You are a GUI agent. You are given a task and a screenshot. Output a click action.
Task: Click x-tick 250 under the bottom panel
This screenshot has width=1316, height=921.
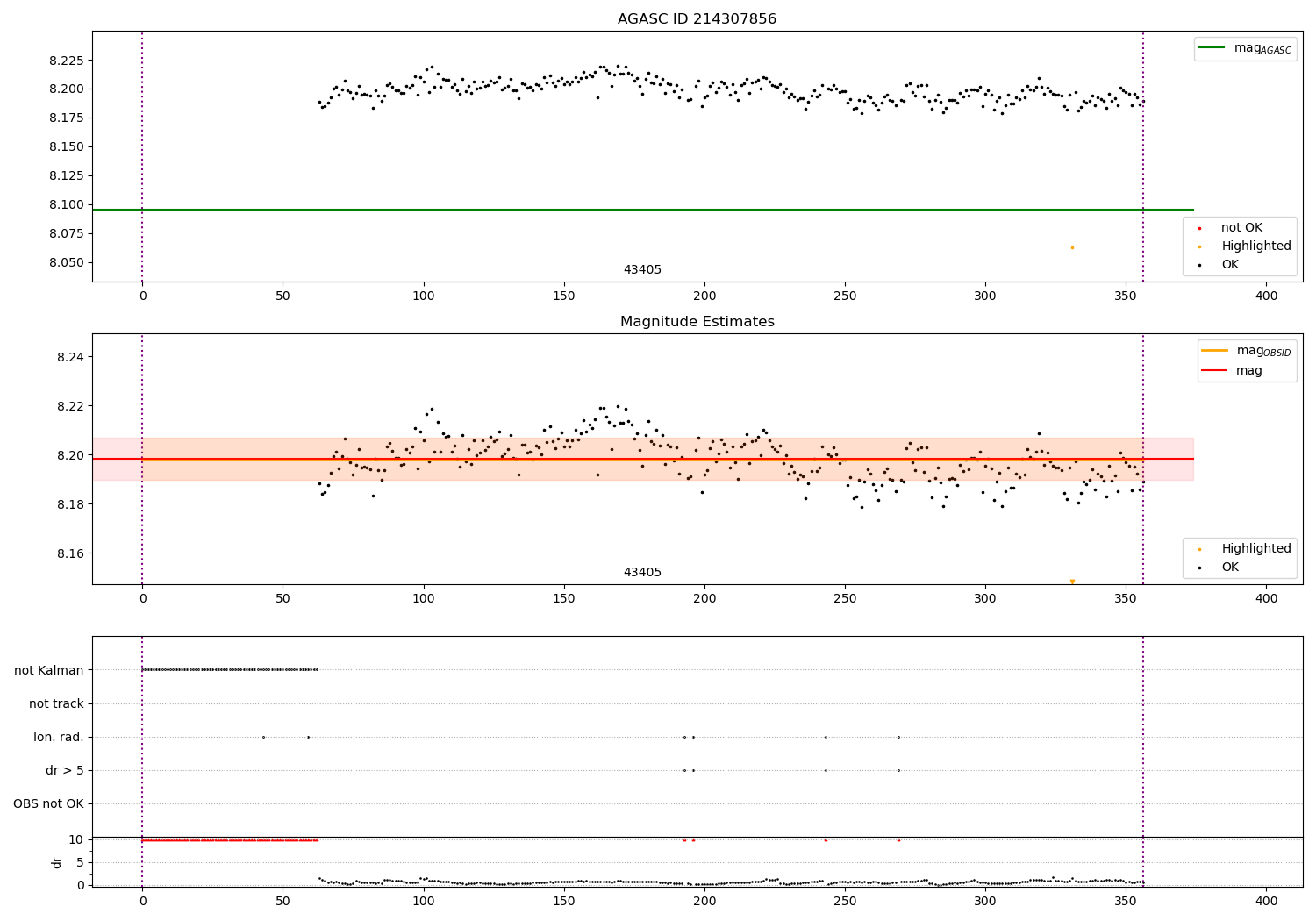[845, 902]
